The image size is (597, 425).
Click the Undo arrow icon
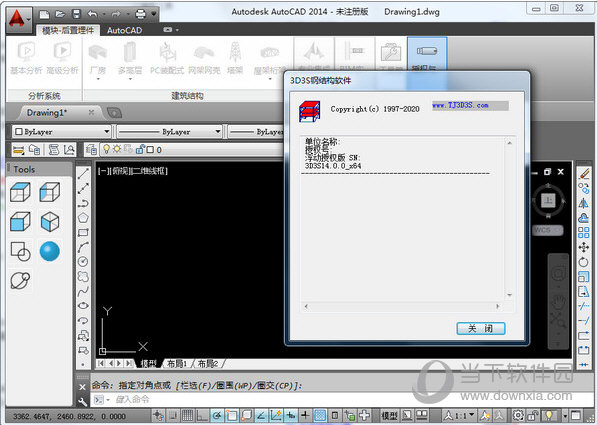pos(93,14)
